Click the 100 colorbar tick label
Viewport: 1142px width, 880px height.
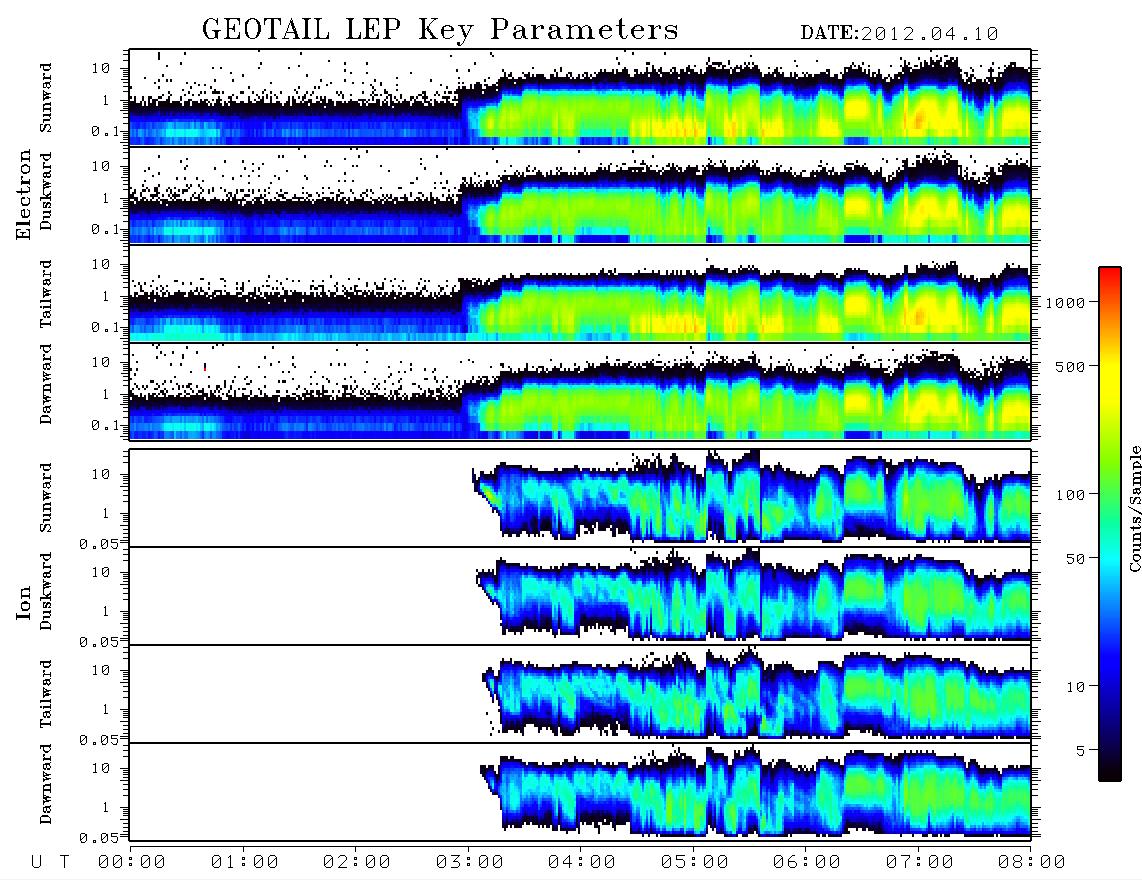pos(1070,495)
